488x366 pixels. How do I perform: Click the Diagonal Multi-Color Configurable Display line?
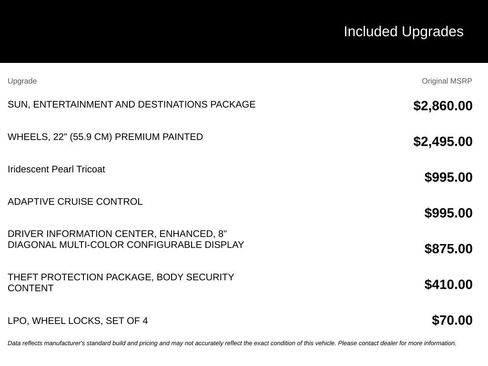pos(126,245)
